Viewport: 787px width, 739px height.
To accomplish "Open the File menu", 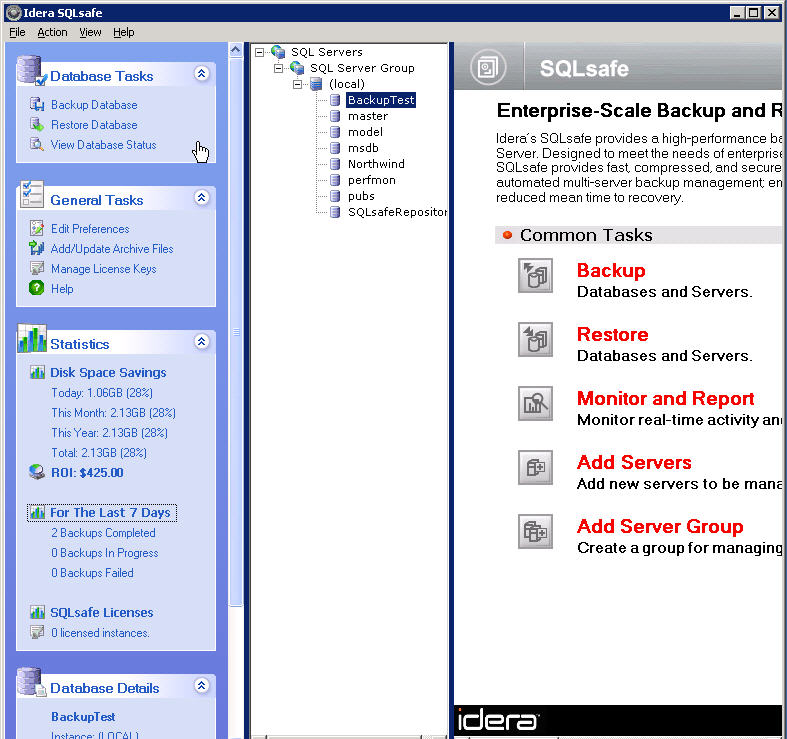I will pos(17,32).
